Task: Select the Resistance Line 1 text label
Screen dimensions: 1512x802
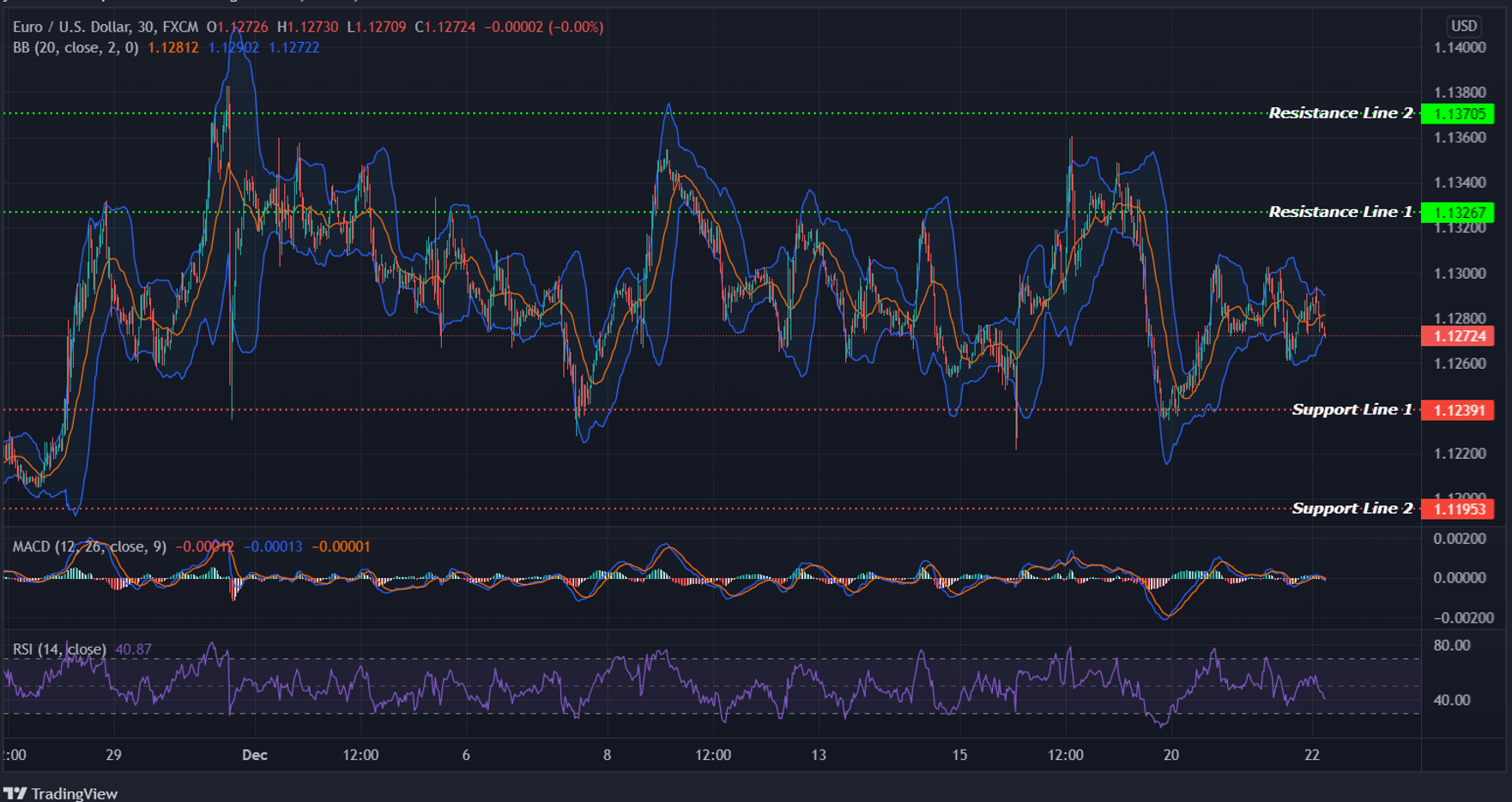Action: pos(1340,212)
